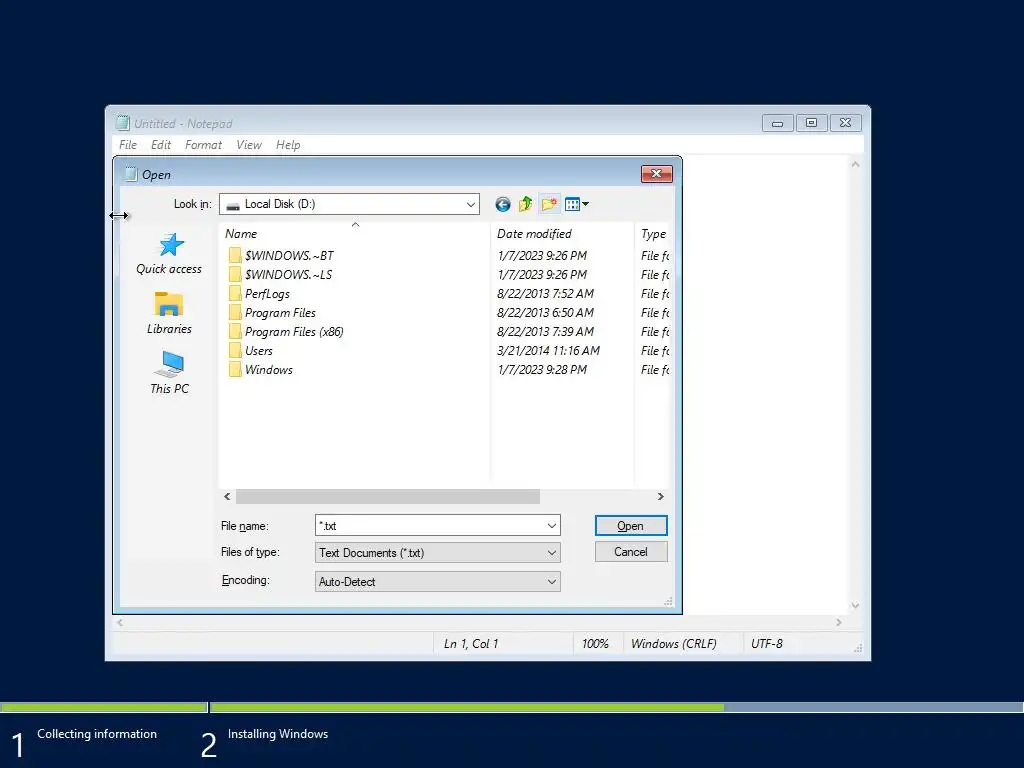
Task: Sort by the Date modified column header
Action: click(x=562, y=234)
